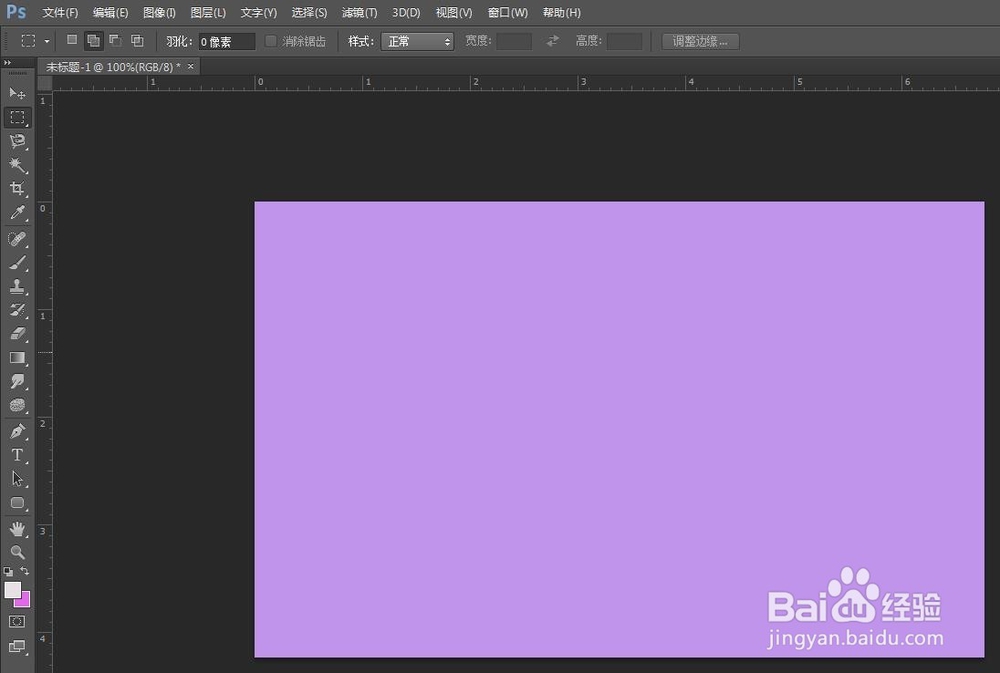1000x673 pixels.
Task: Select the History Brush tool
Action: click(x=17, y=311)
